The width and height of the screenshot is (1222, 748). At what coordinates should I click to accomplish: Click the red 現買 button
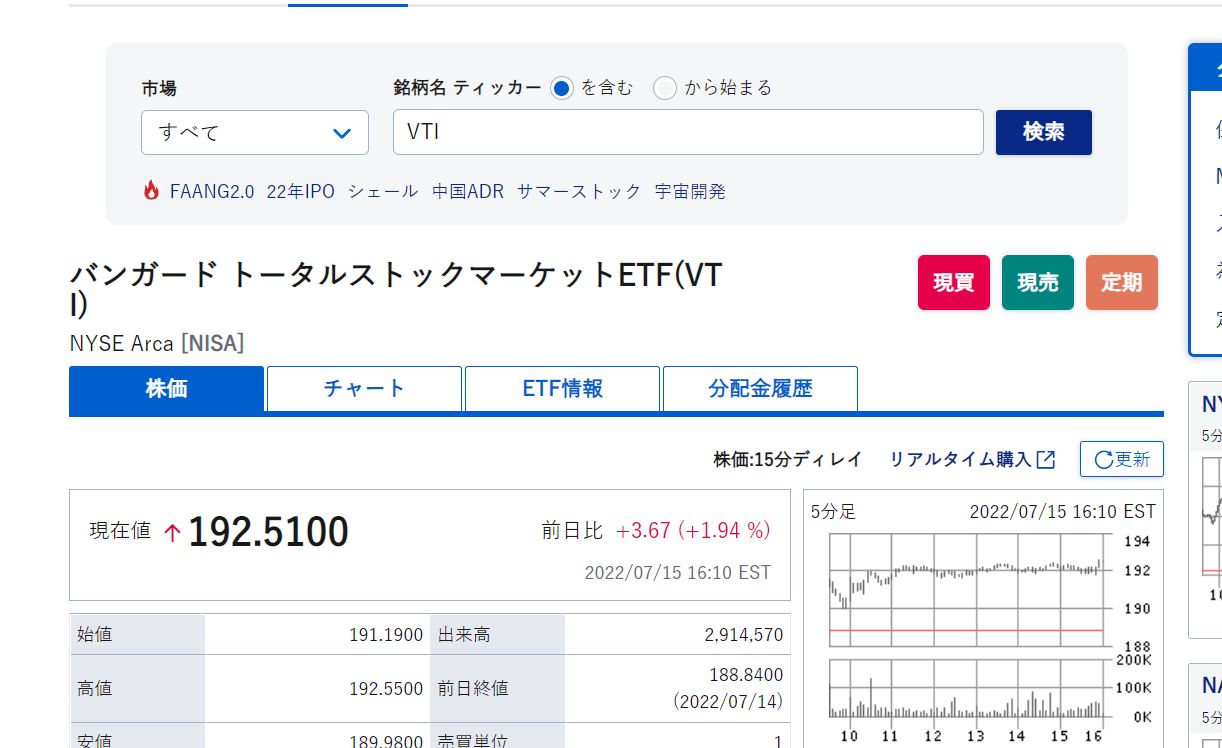(953, 282)
